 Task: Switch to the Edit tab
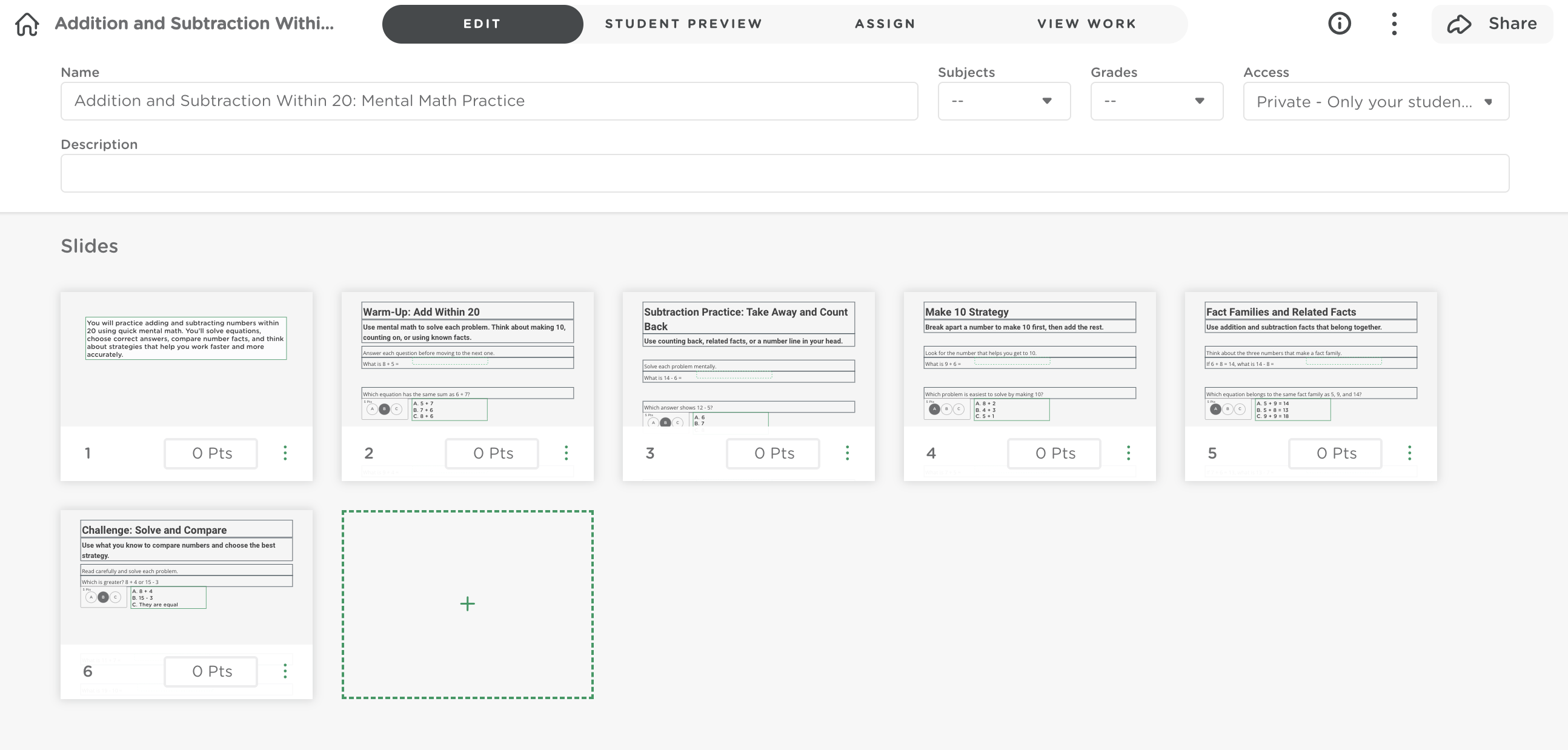(x=482, y=24)
